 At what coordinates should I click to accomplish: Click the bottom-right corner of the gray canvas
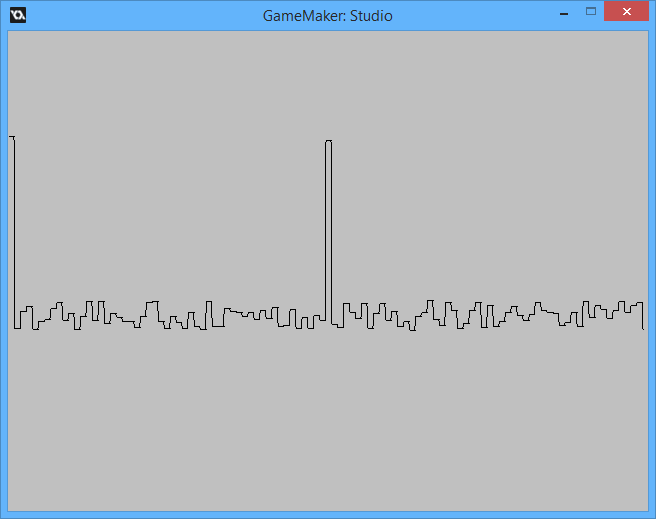646,508
